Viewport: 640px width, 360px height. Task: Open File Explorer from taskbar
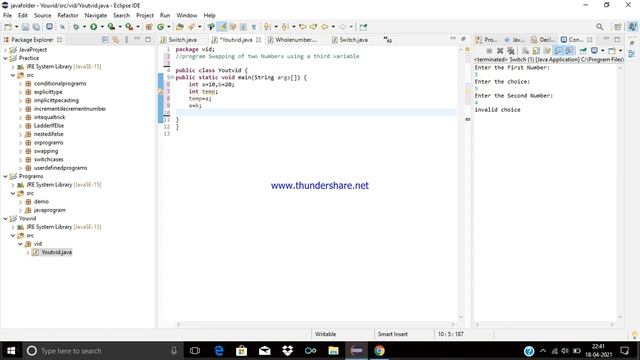[333, 351]
